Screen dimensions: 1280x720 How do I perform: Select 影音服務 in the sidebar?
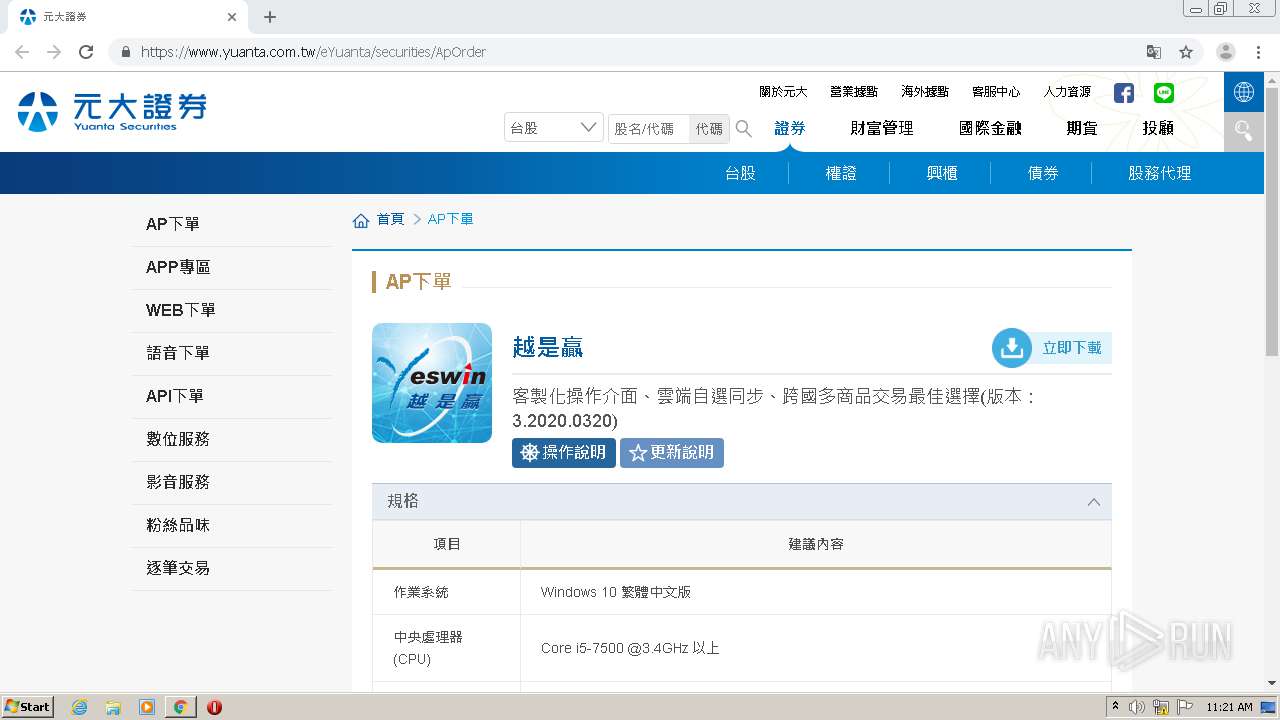point(232,482)
